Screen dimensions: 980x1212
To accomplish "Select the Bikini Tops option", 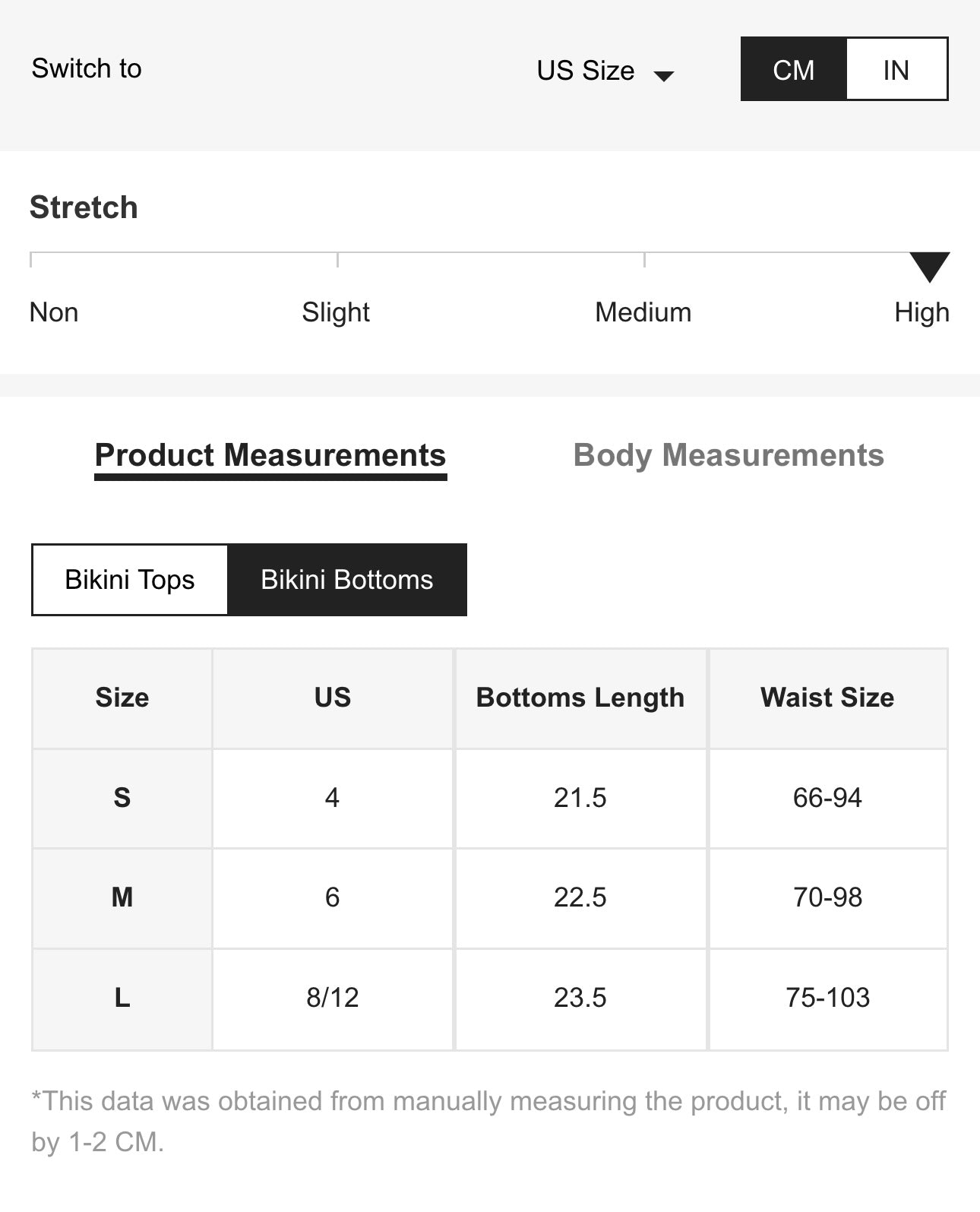I will pyautogui.click(x=130, y=580).
